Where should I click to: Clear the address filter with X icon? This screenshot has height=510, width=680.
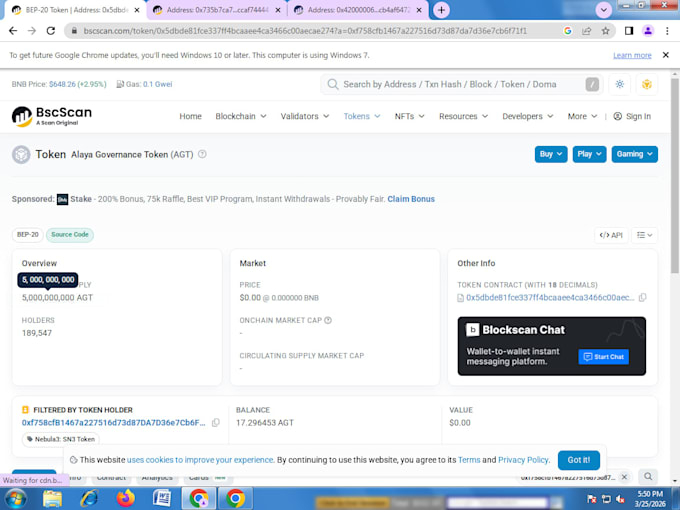[624, 477]
